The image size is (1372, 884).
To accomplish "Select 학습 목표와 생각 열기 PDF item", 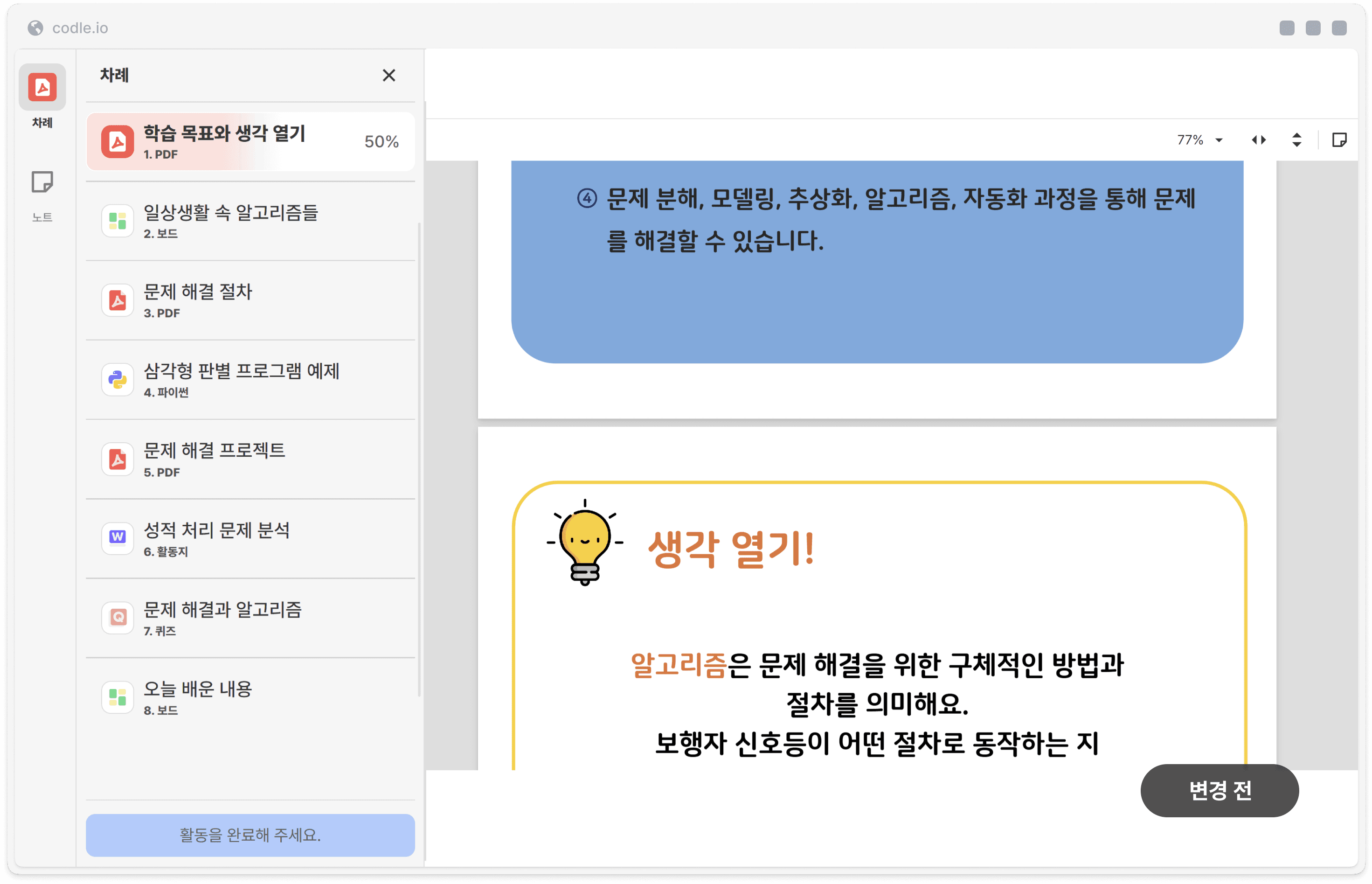I will [224, 141].
